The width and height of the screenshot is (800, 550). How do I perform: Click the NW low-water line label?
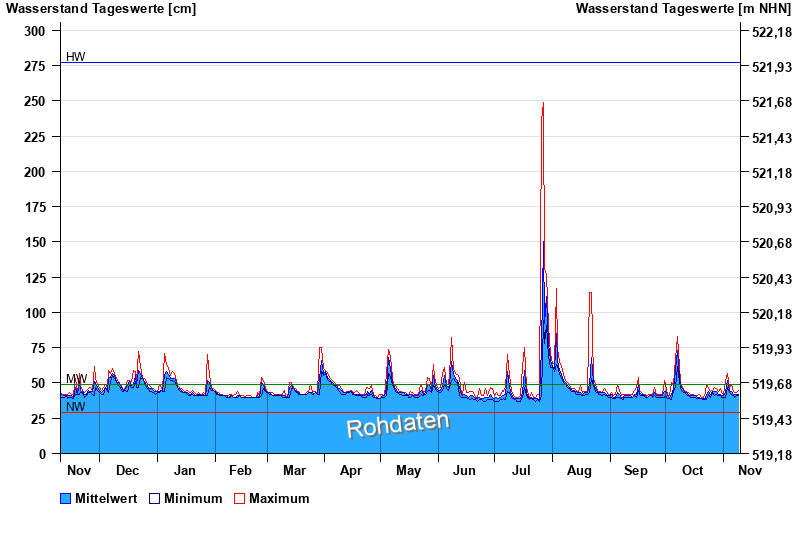[75, 407]
